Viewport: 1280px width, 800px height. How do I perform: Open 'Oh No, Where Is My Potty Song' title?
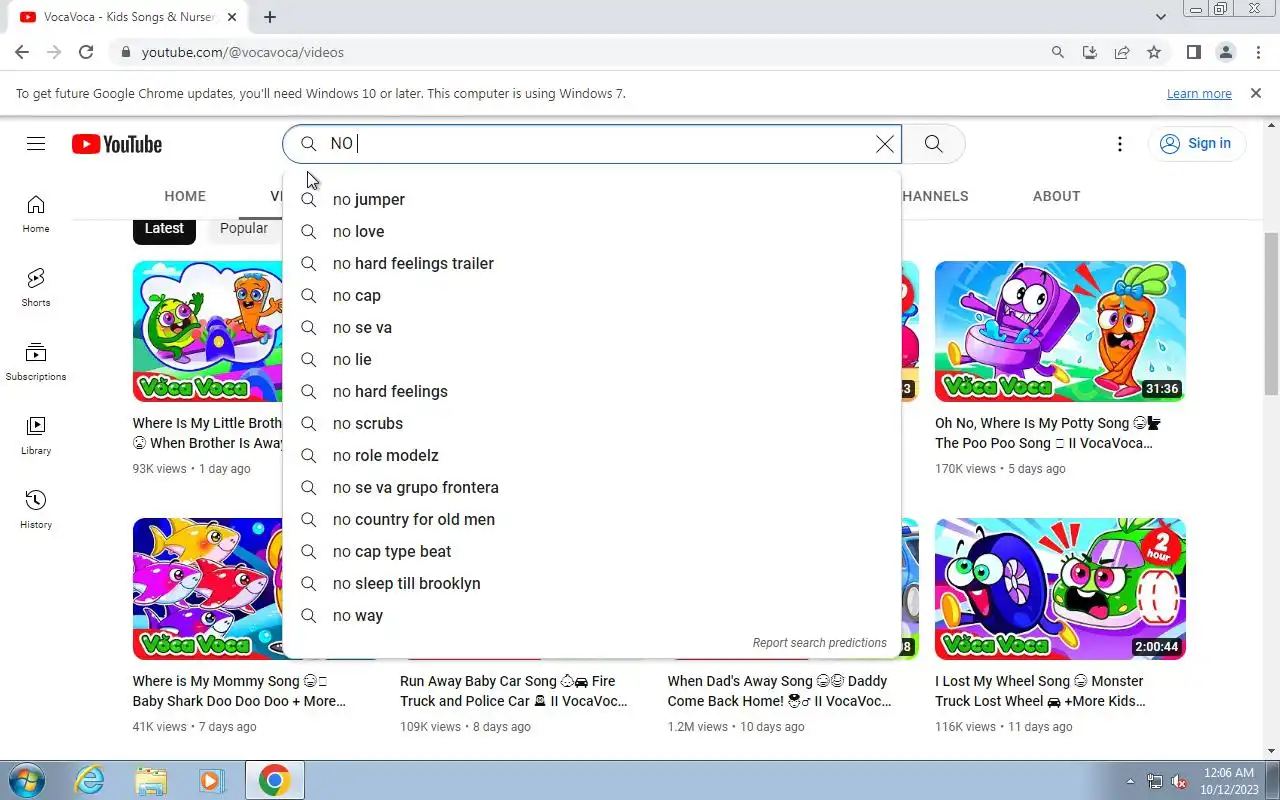pos(1048,433)
